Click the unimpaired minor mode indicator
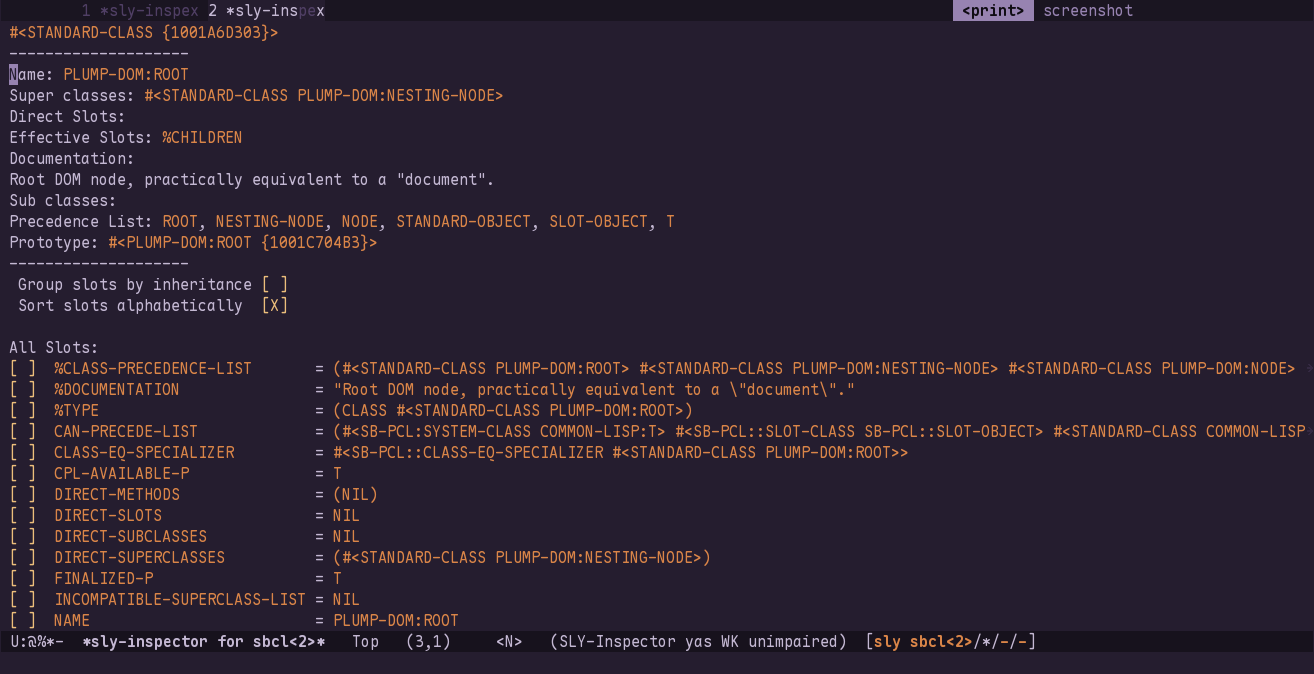The image size is (1314, 674). pos(793,641)
